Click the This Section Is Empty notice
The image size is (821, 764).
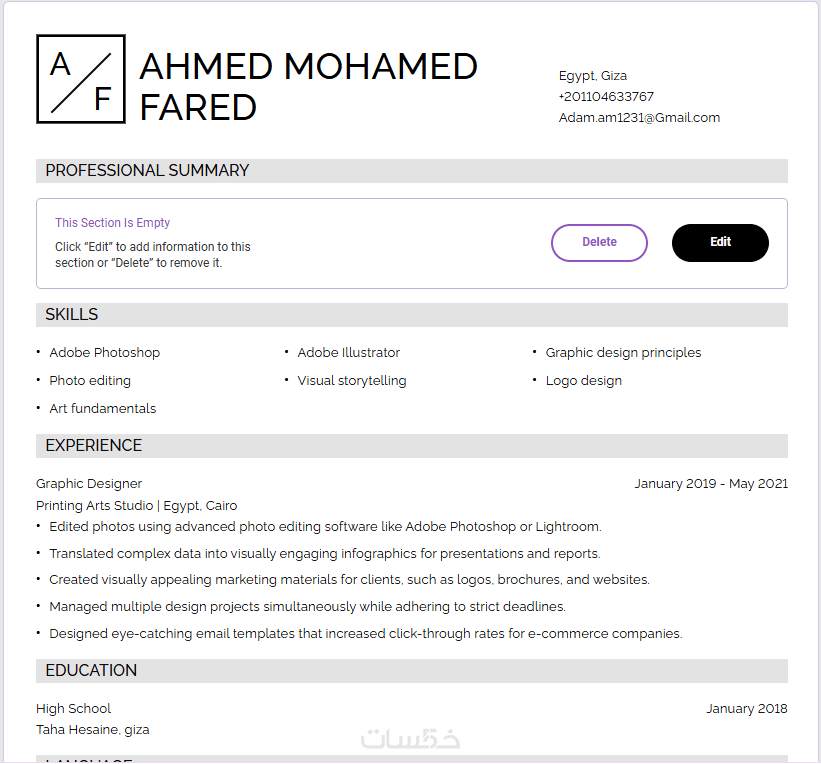113,223
